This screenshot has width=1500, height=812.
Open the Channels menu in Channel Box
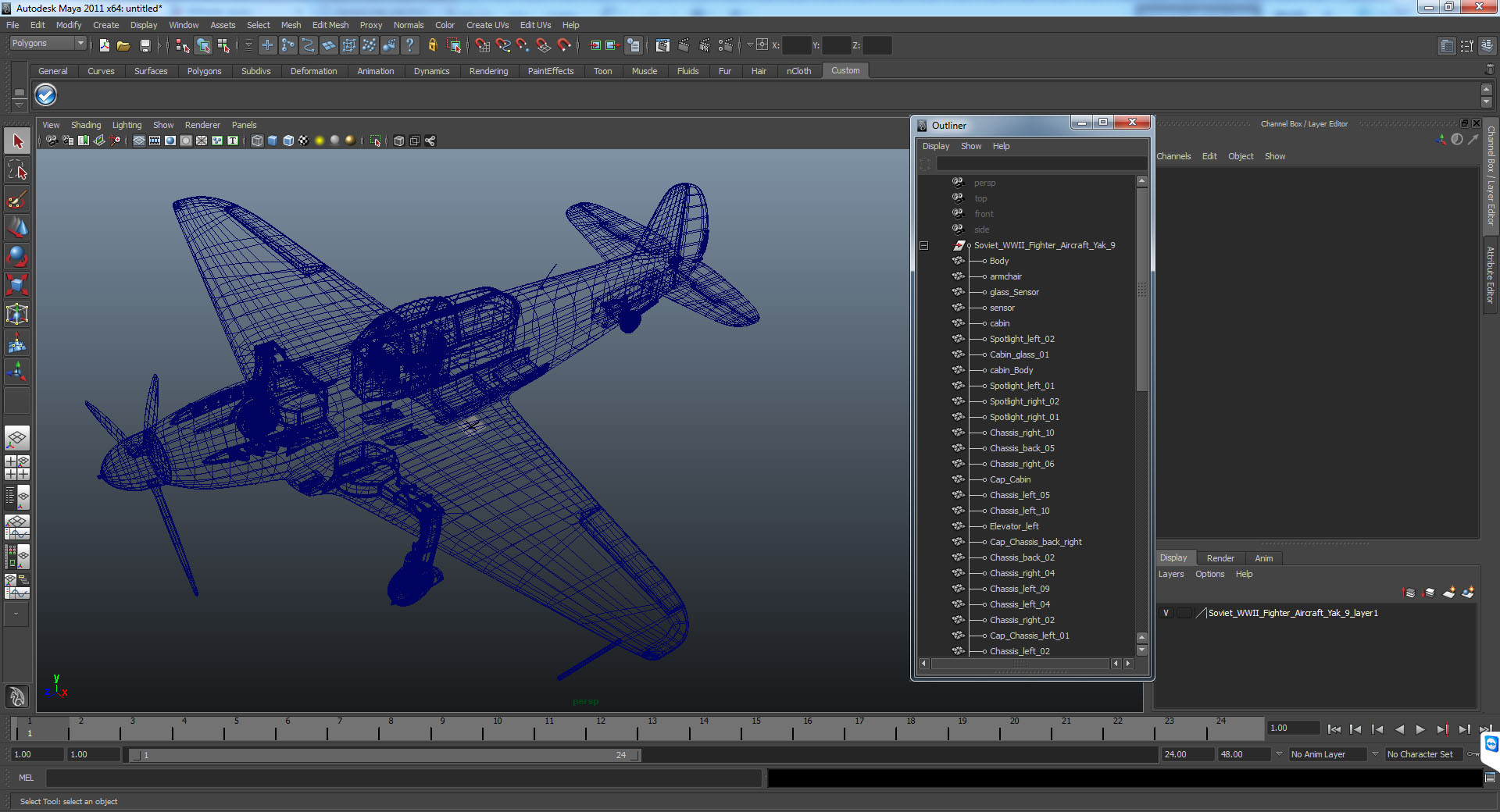click(x=1173, y=156)
